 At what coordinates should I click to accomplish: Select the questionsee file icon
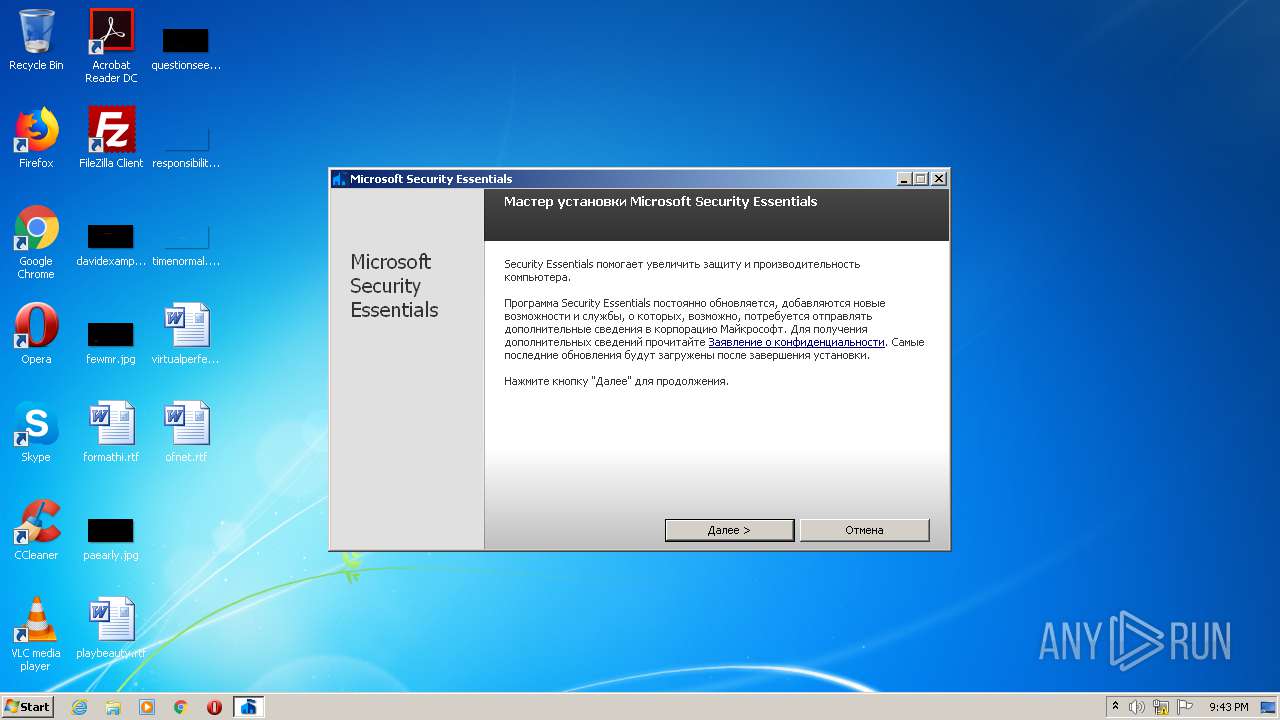pos(186,48)
